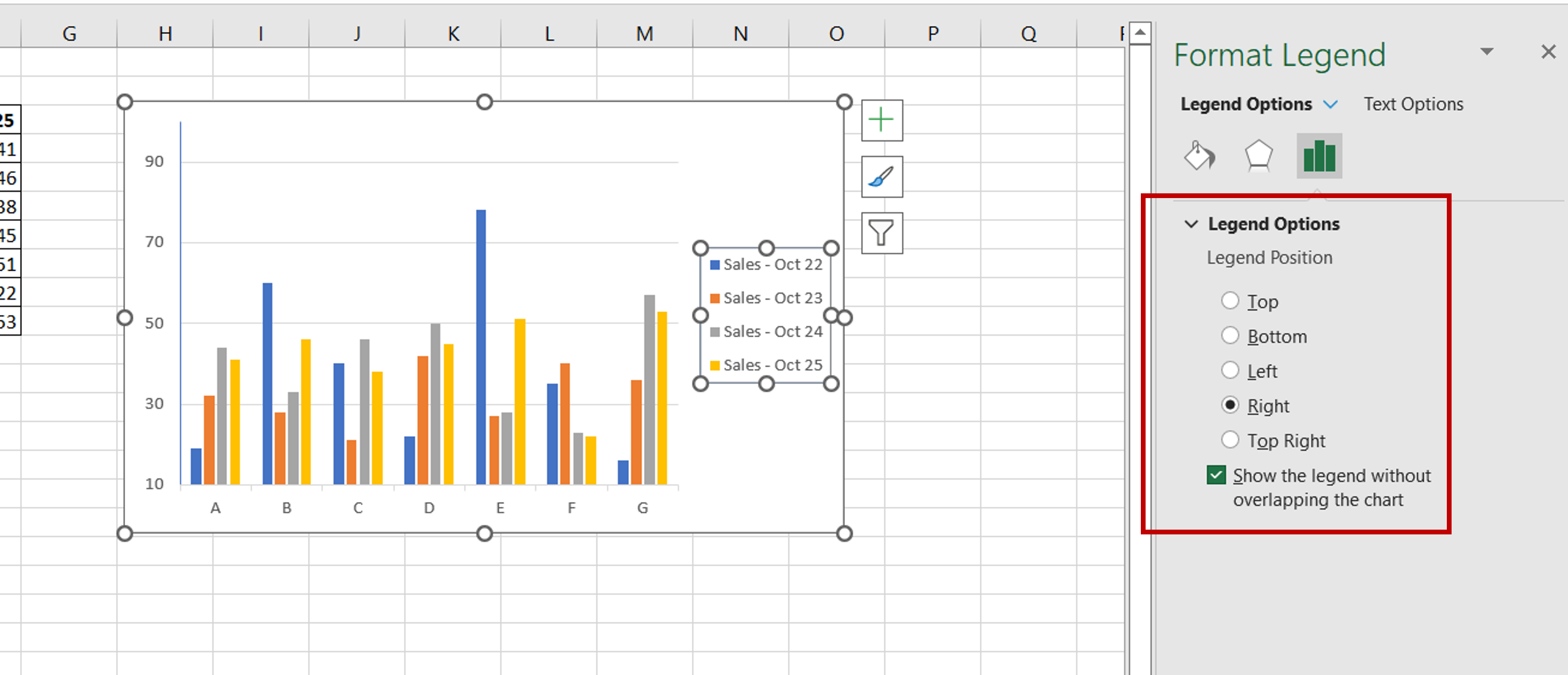Viewport: 1568px width, 675px height.
Task: Click the tall blue bar for category E
Action: [481, 347]
